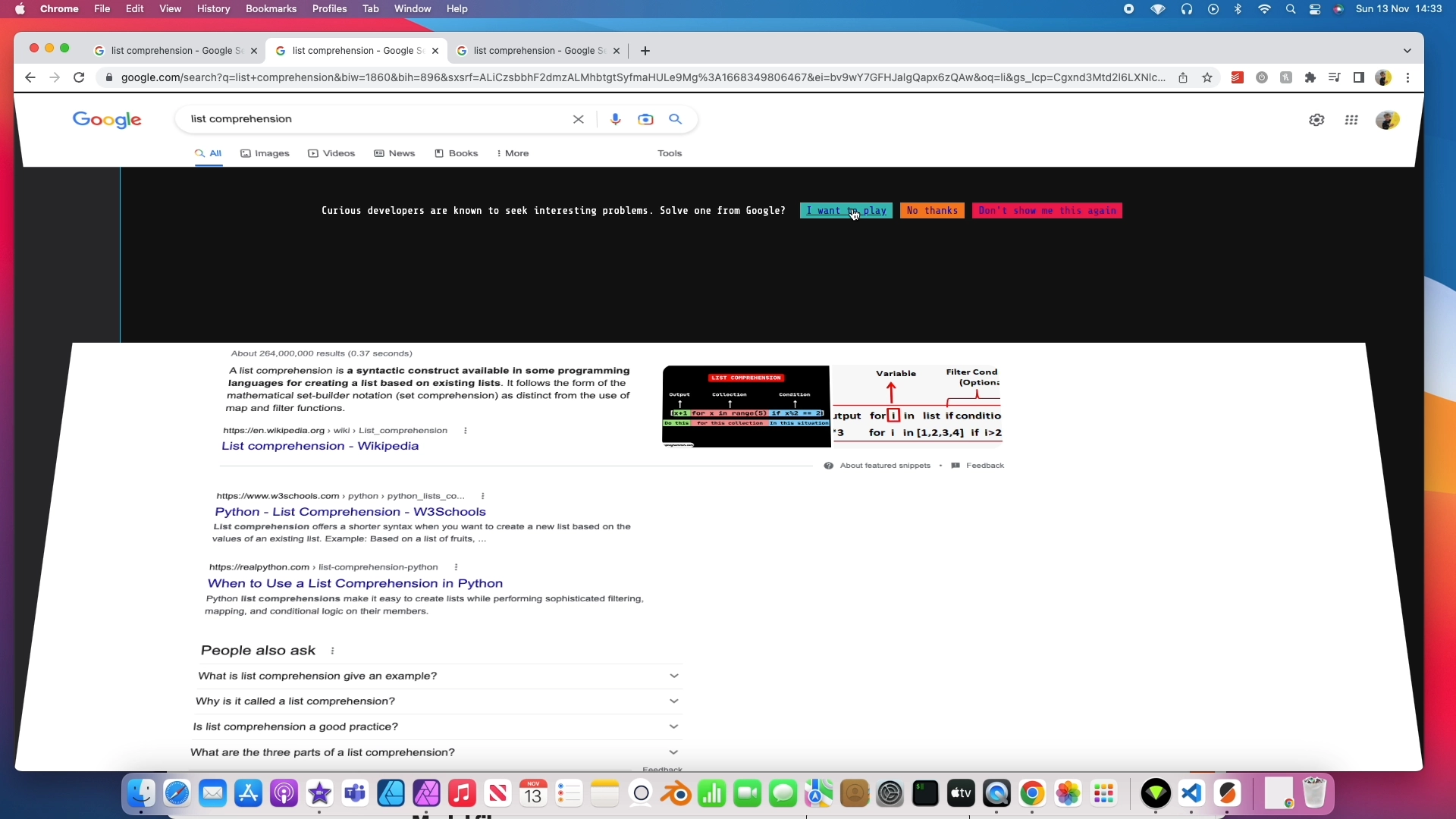This screenshot has width=1456, height=819.
Task: Click the Chrome extensions puzzle piece icon
Action: (x=1310, y=77)
